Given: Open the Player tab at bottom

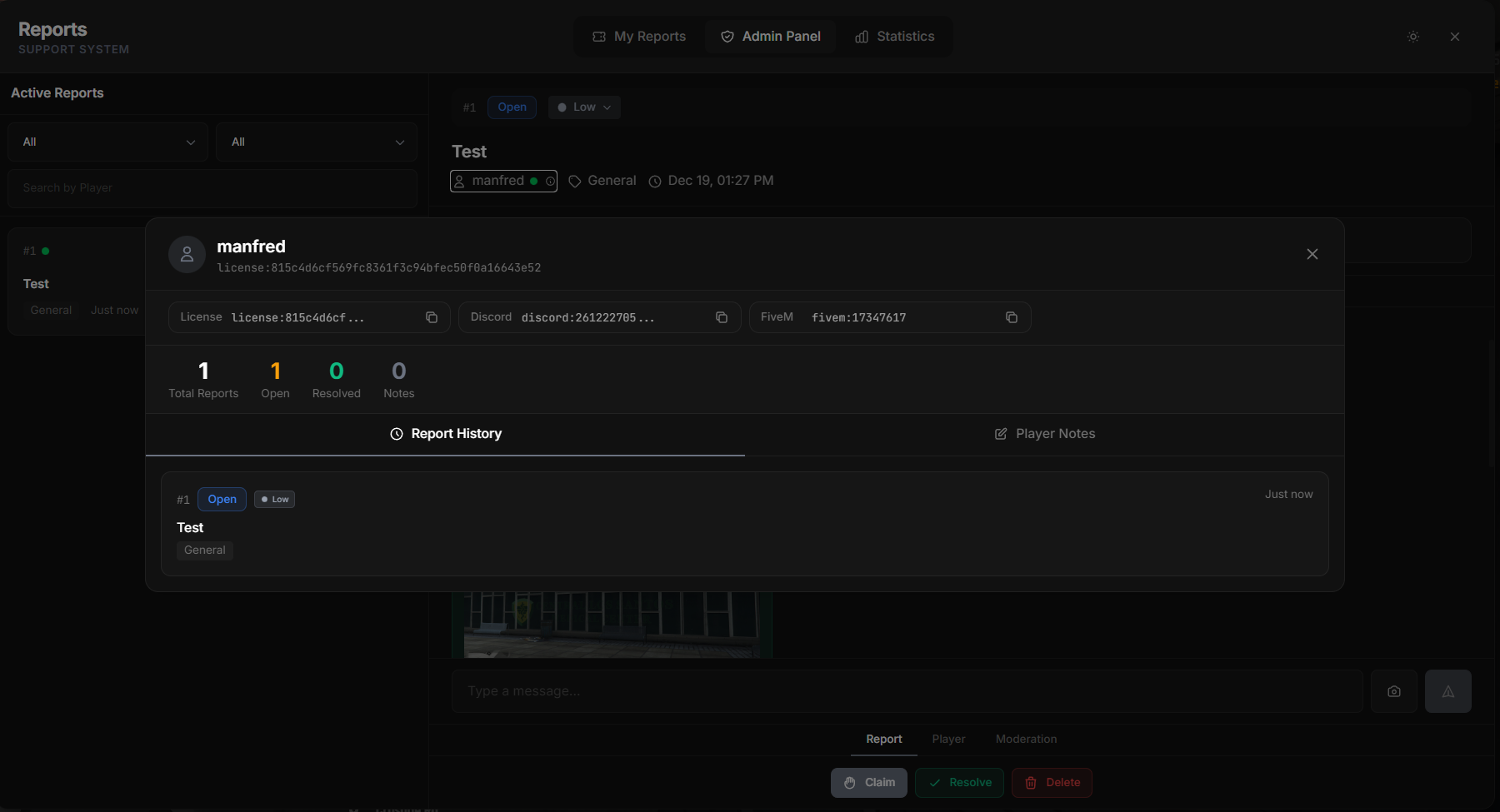Looking at the screenshot, I should (949, 740).
